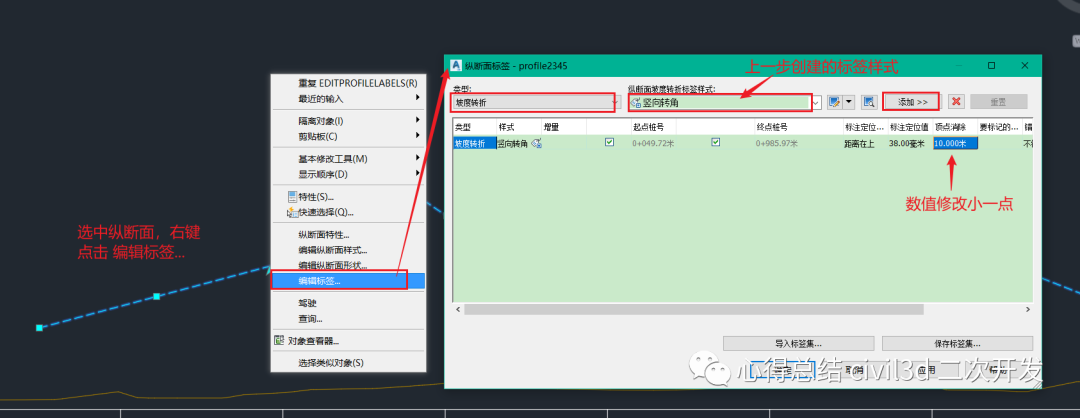
Task: Toggle the end station checkbox
Action: tap(715, 143)
